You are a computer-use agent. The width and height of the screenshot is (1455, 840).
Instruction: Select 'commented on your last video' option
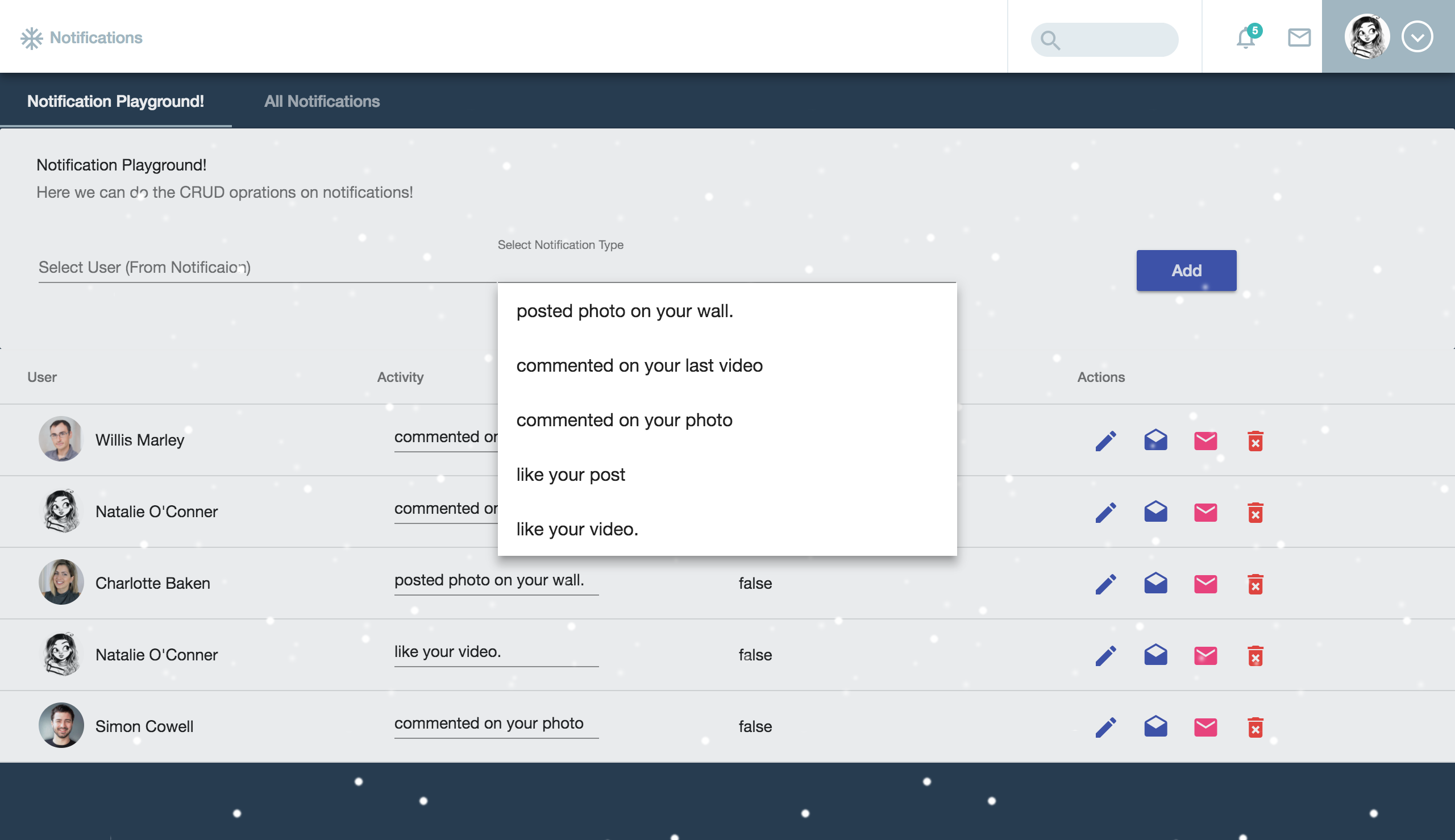[x=639, y=365]
